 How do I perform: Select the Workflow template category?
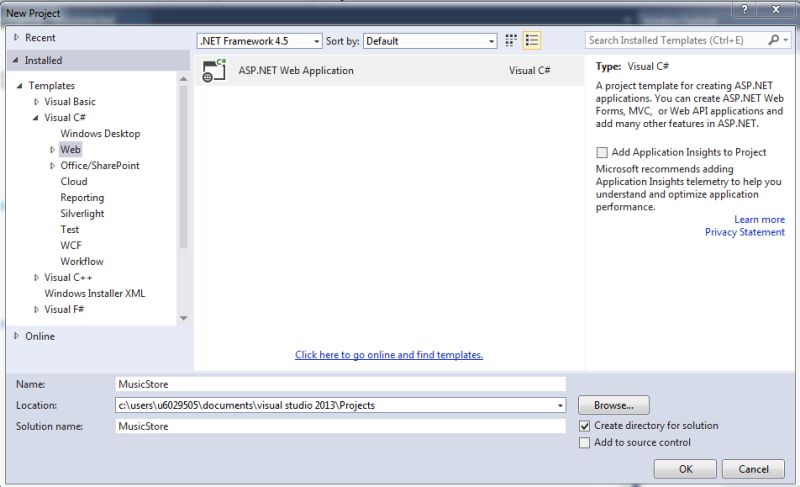click(82, 262)
